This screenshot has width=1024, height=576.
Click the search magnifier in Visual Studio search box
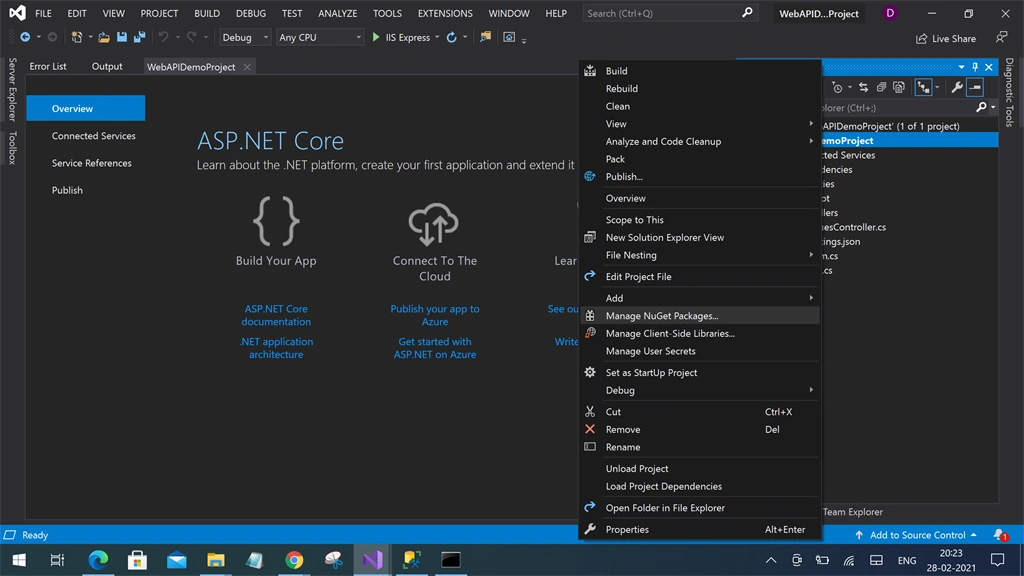747,12
